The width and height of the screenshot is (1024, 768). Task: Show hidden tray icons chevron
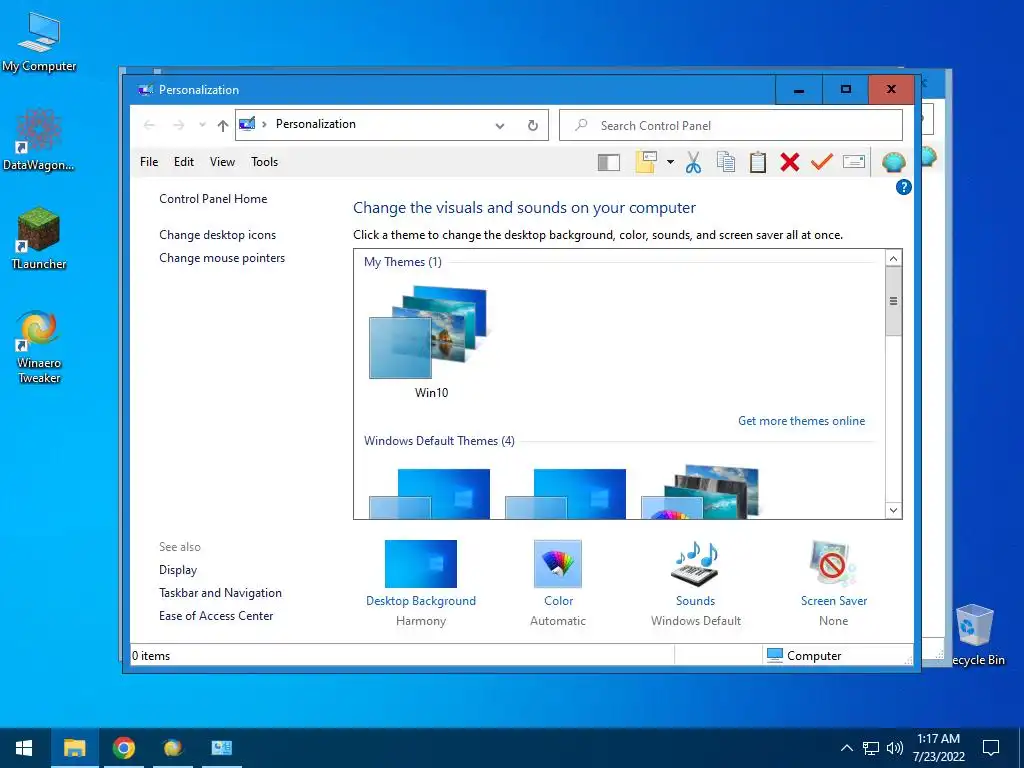click(846, 748)
